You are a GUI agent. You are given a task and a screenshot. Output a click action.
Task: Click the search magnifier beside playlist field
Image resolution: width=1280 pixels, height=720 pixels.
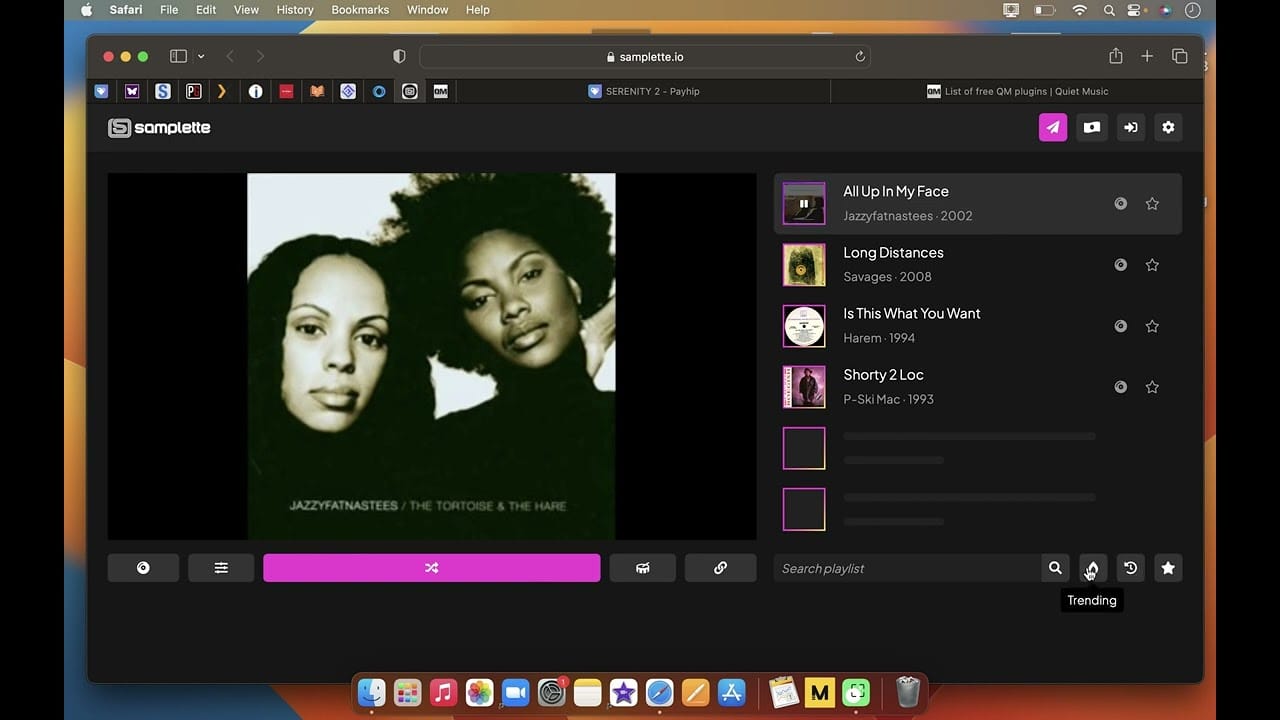1055,568
